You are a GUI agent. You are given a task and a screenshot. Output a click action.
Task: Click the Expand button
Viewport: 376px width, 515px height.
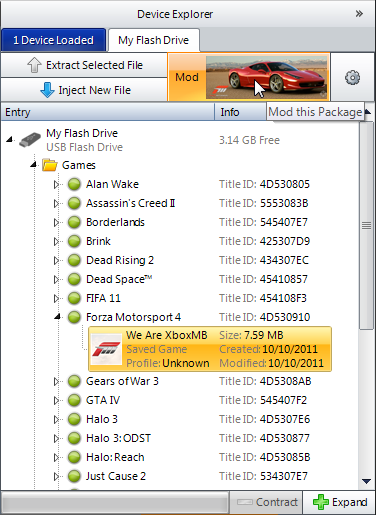339,502
